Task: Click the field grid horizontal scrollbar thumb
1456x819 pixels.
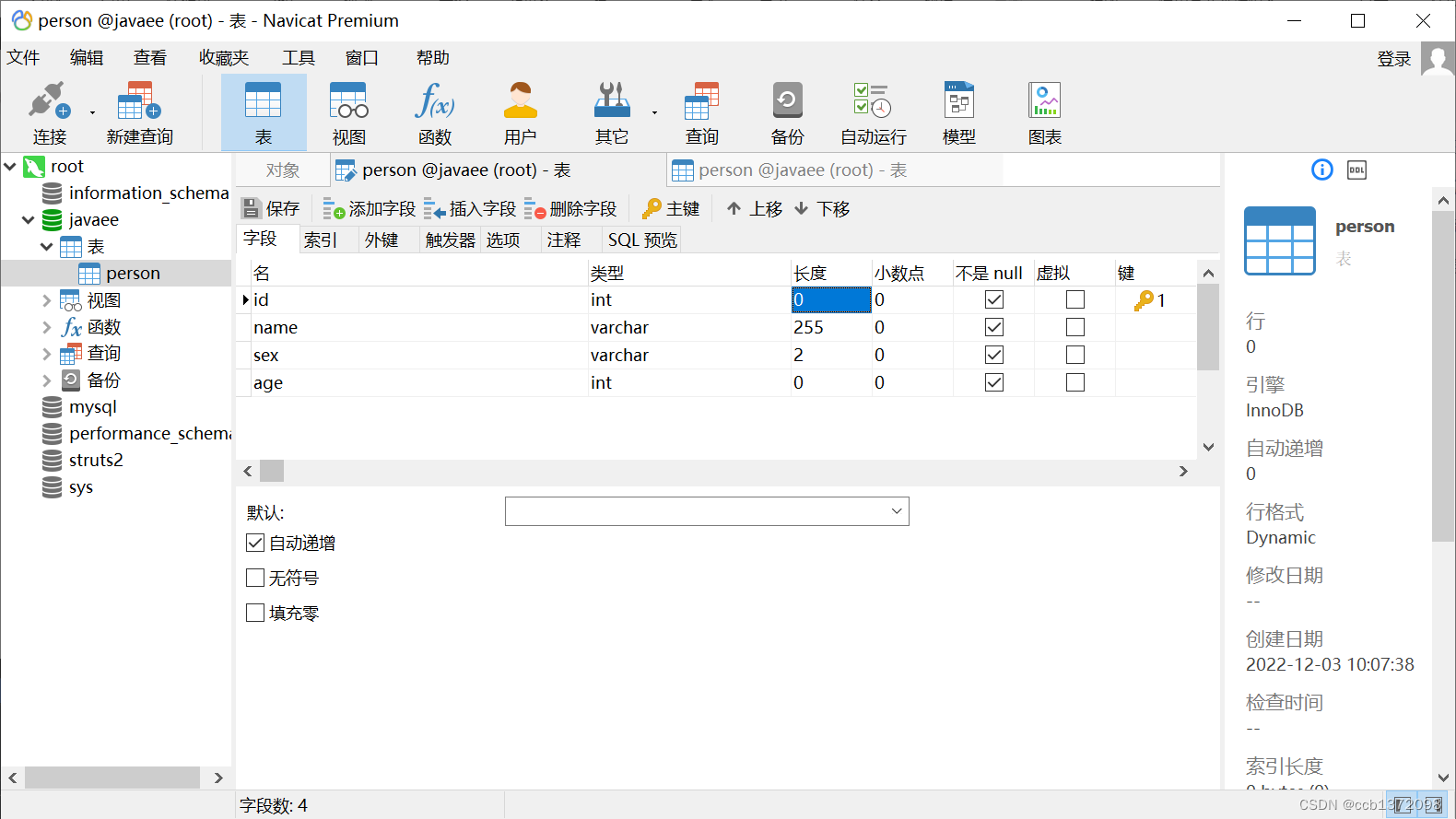Action: coord(272,471)
